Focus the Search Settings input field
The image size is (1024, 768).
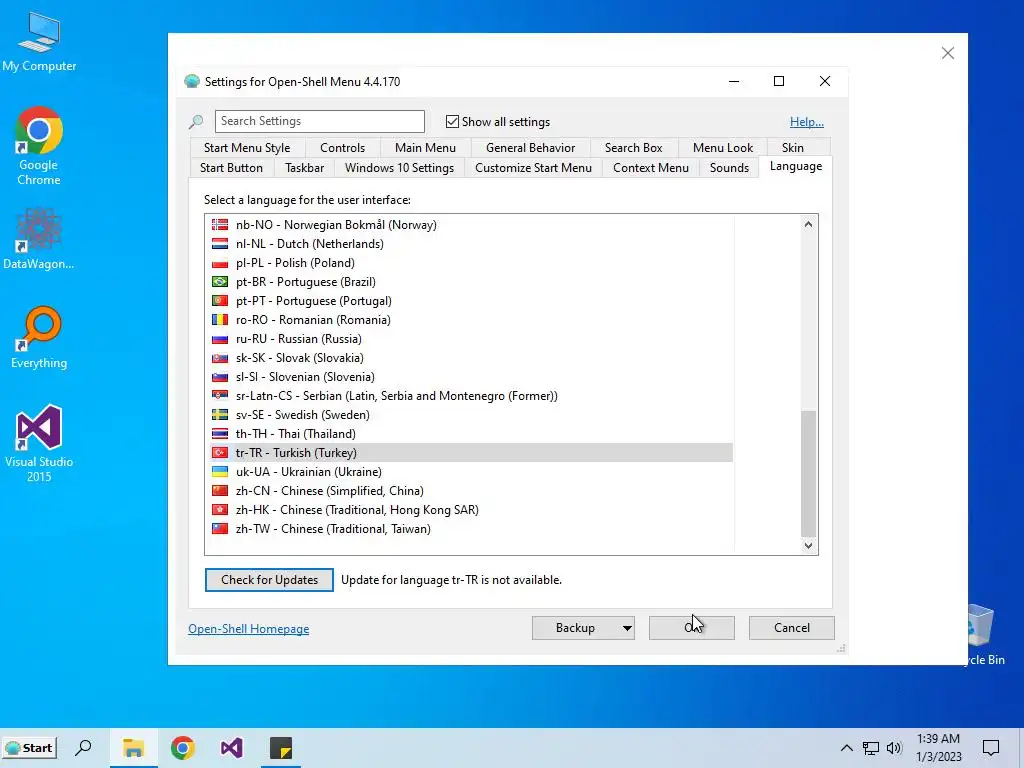pyautogui.click(x=319, y=121)
